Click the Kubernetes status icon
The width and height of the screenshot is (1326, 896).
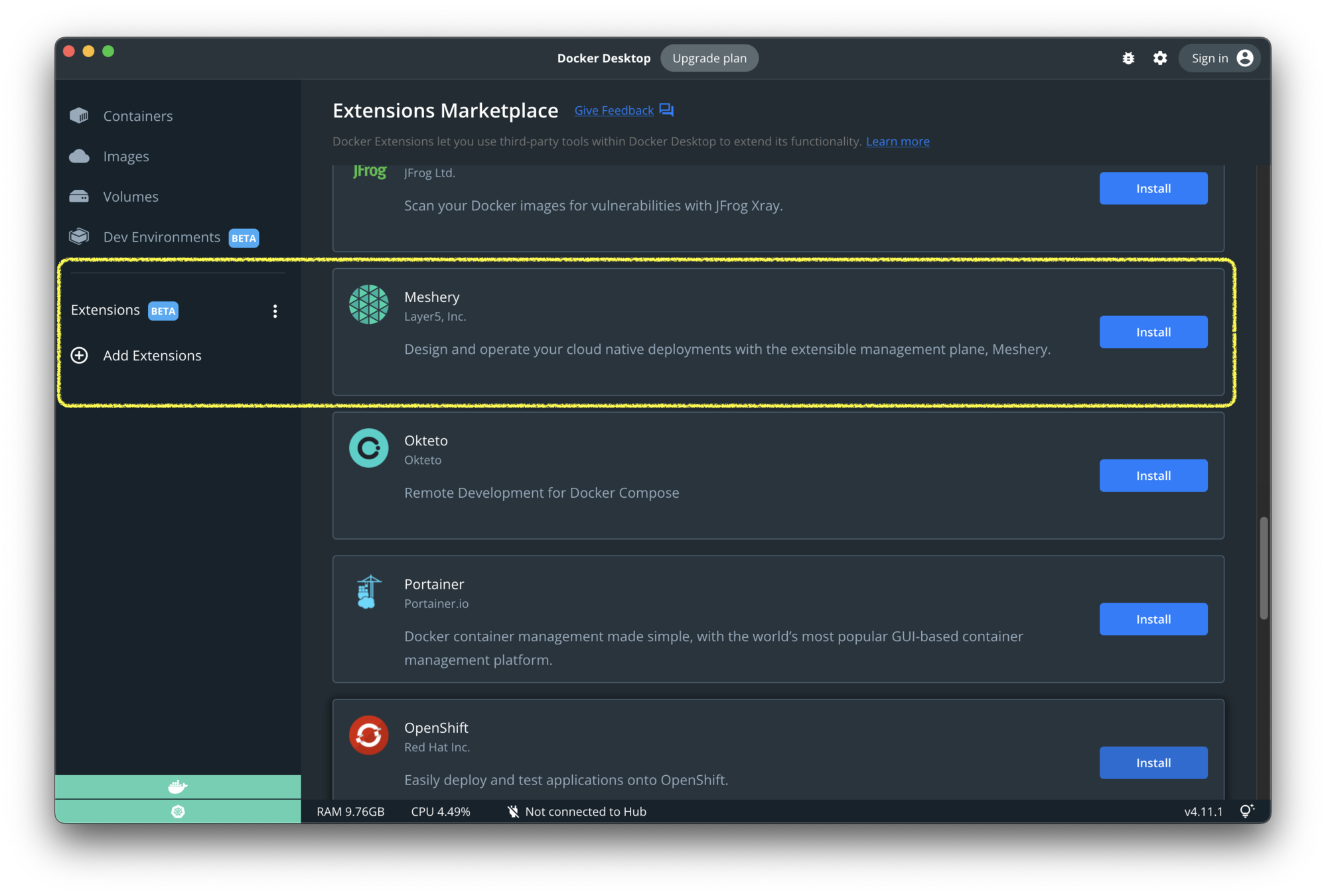(178, 812)
